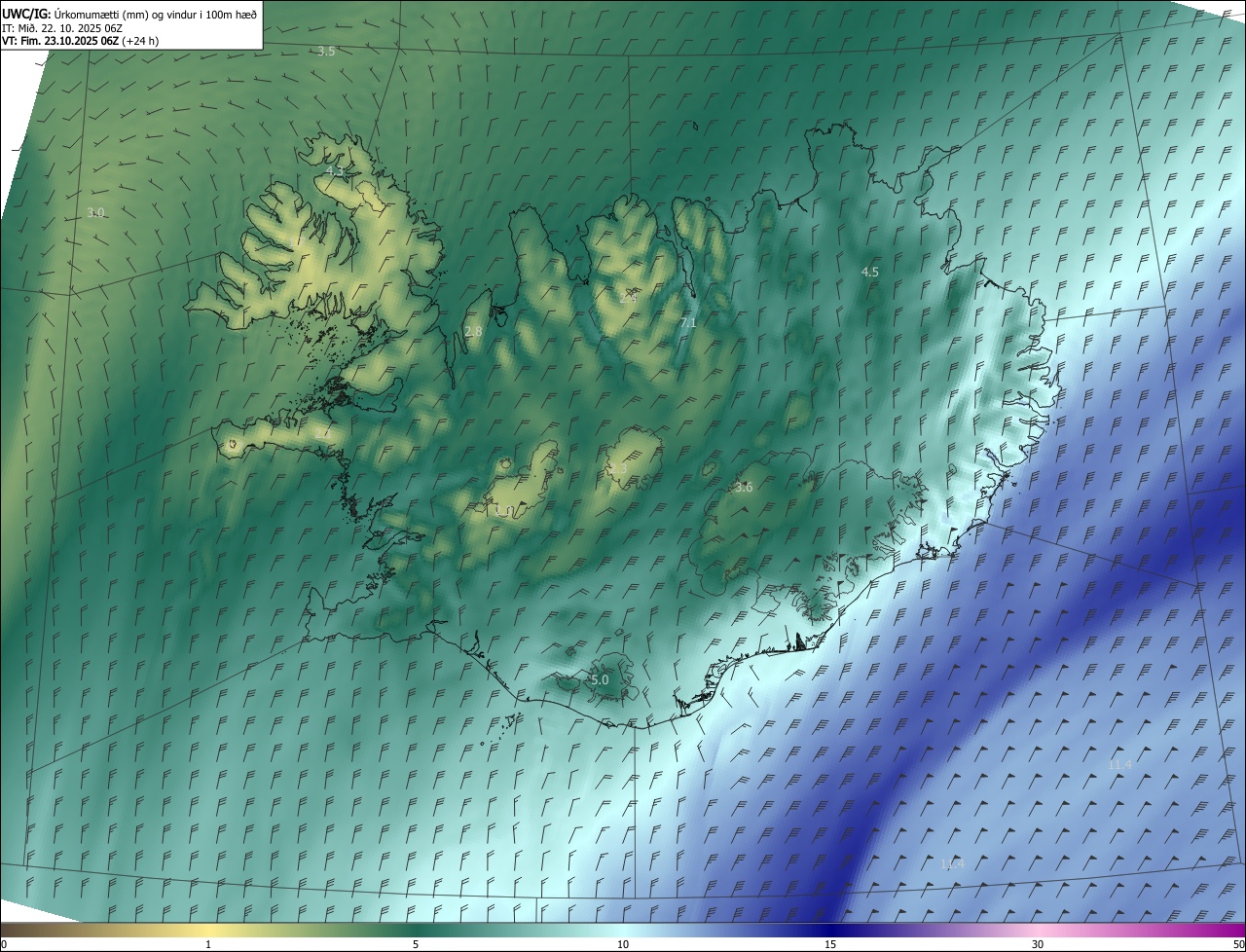Click the 1 tick on the color scale
This screenshot has height=952, width=1246.
coord(208,944)
